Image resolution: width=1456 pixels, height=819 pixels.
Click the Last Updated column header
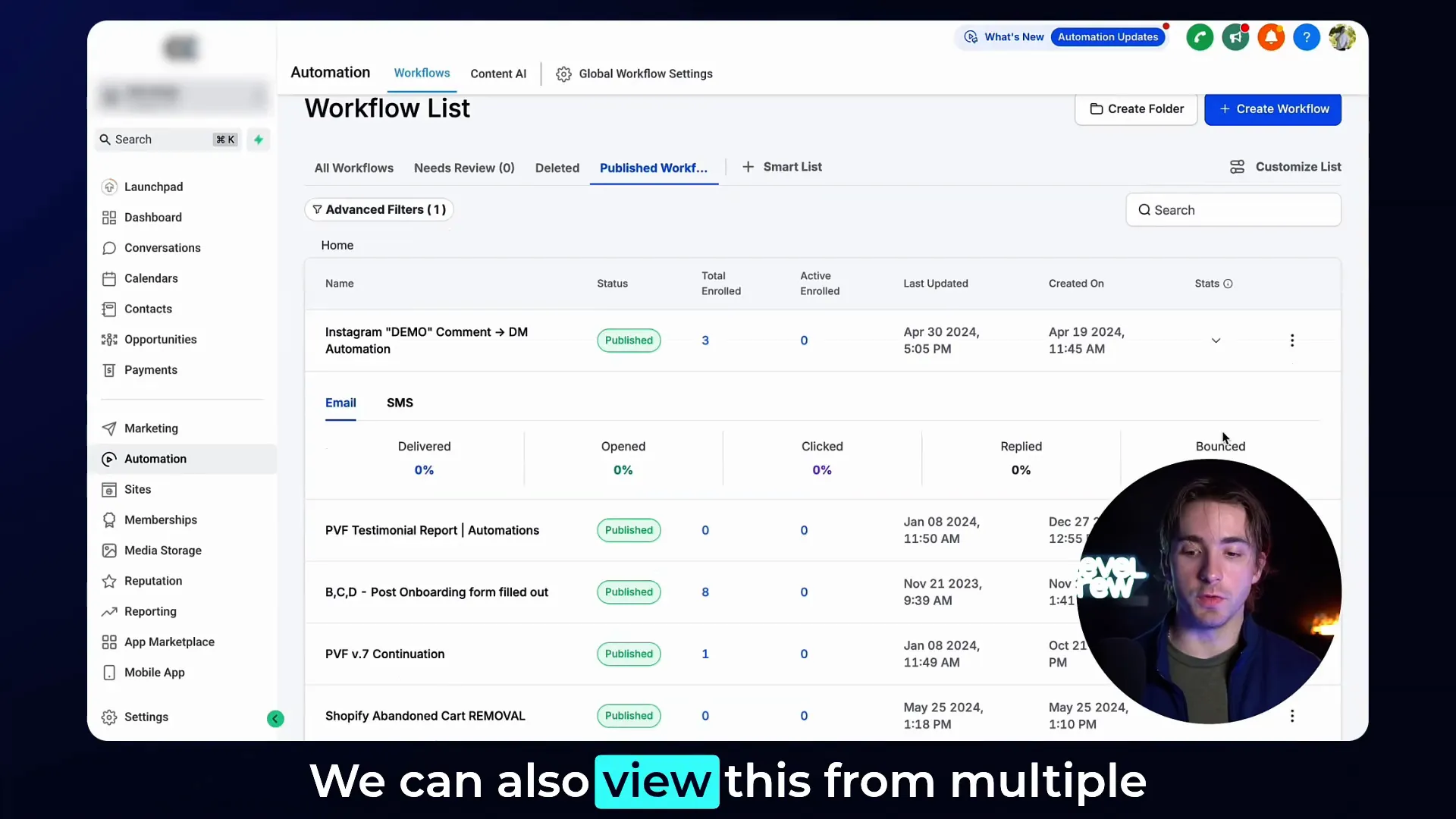tap(936, 284)
